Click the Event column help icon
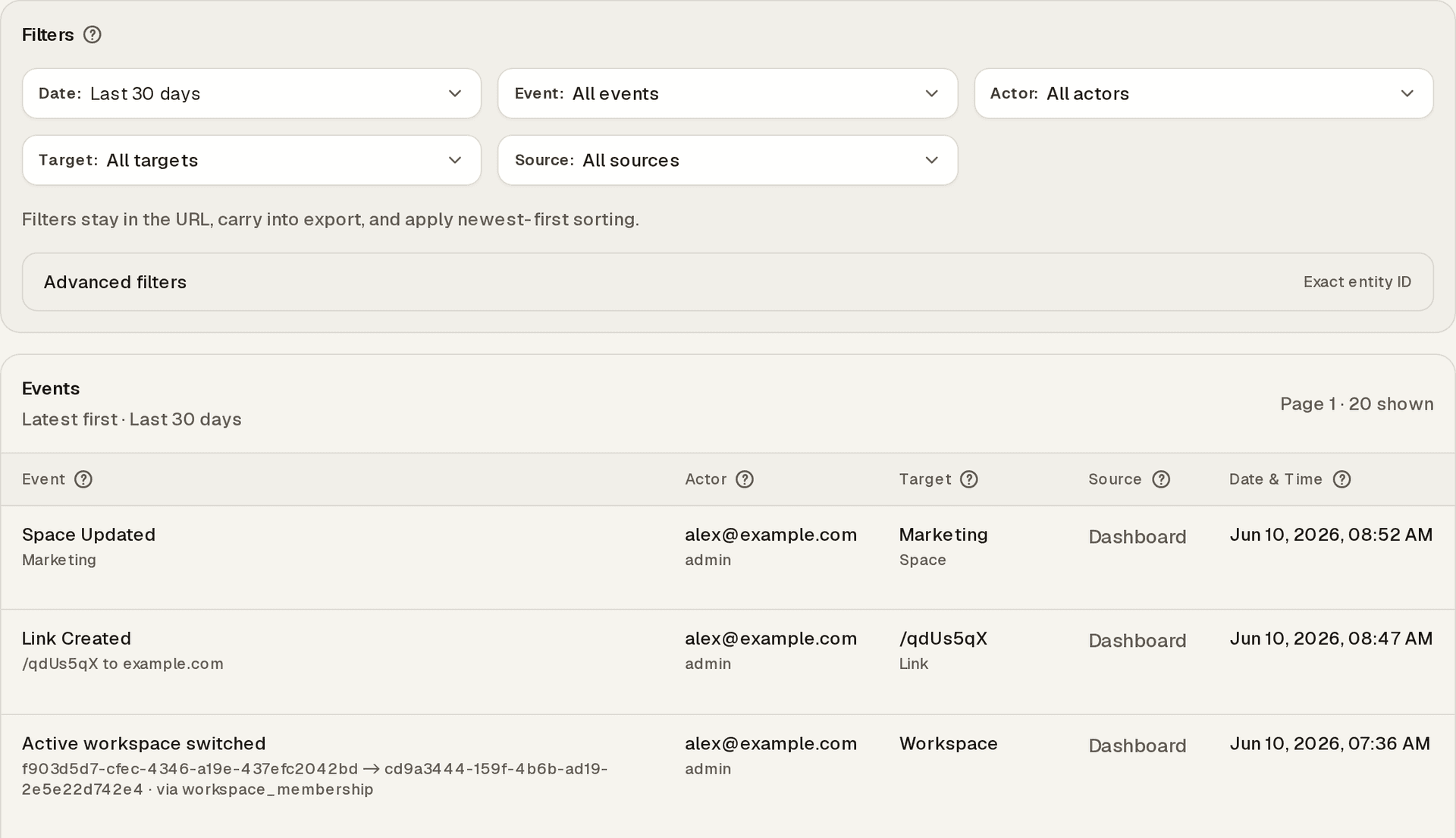Image resolution: width=1456 pixels, height=838 pixels. click(x=83, y=479)
